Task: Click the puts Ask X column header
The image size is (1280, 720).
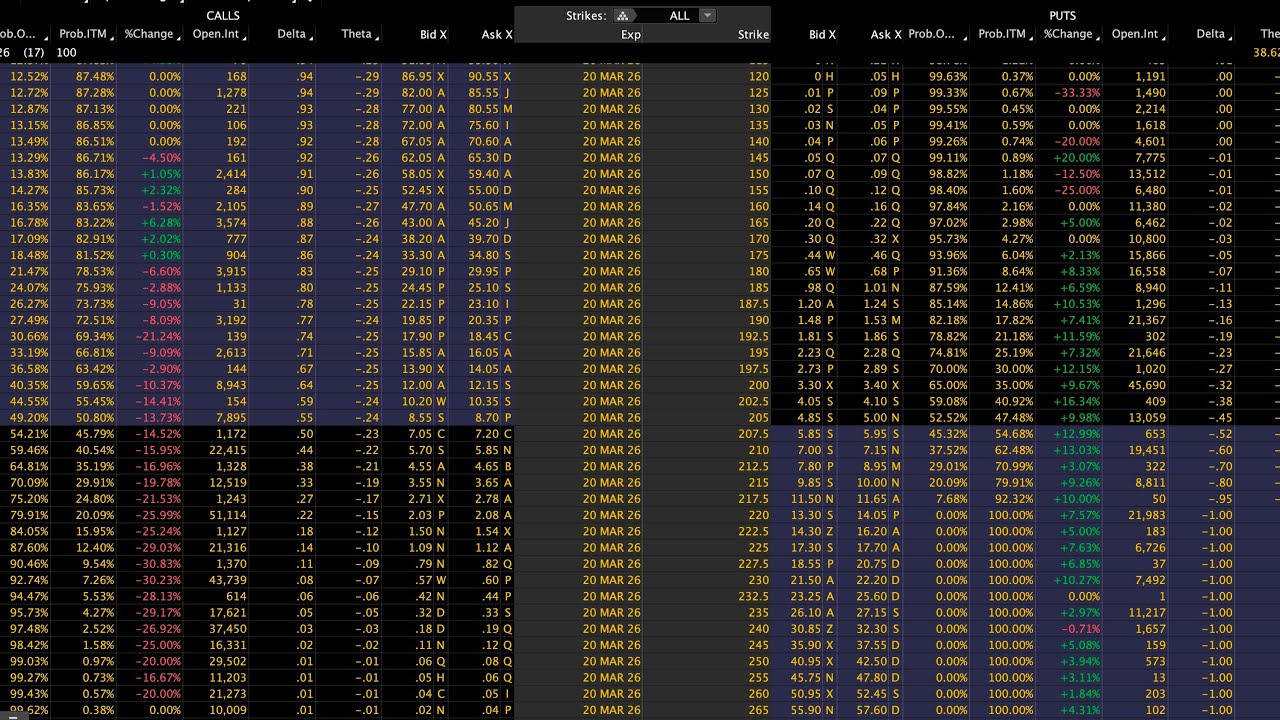Action: (x=886, y=35)
